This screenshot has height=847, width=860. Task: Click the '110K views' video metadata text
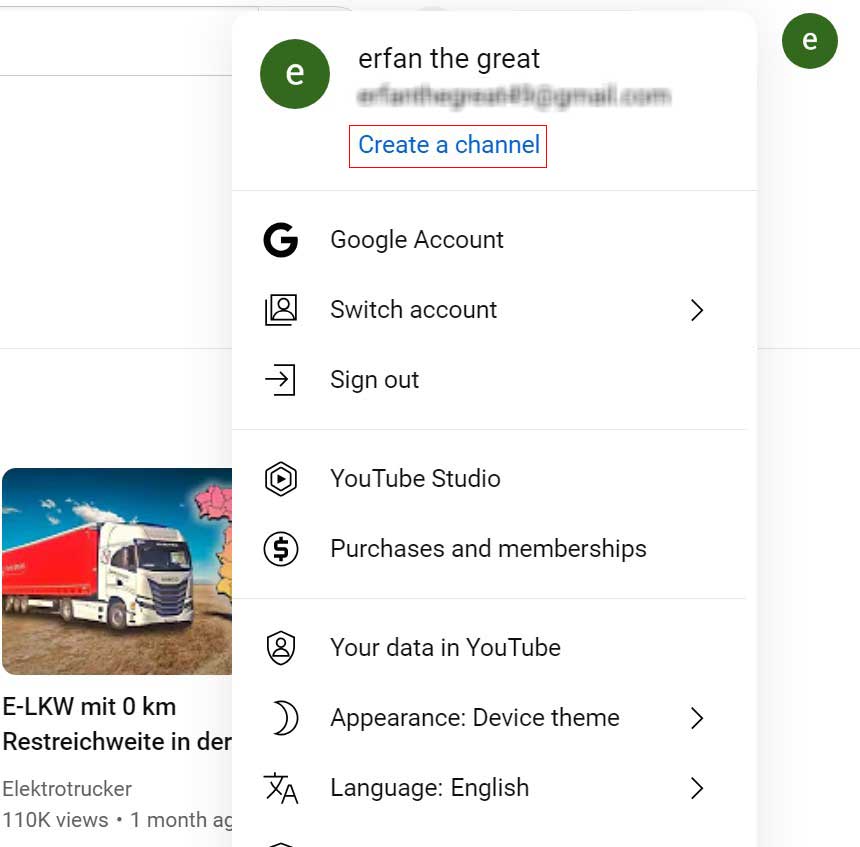pyautogui.click(x=55, y=820)
